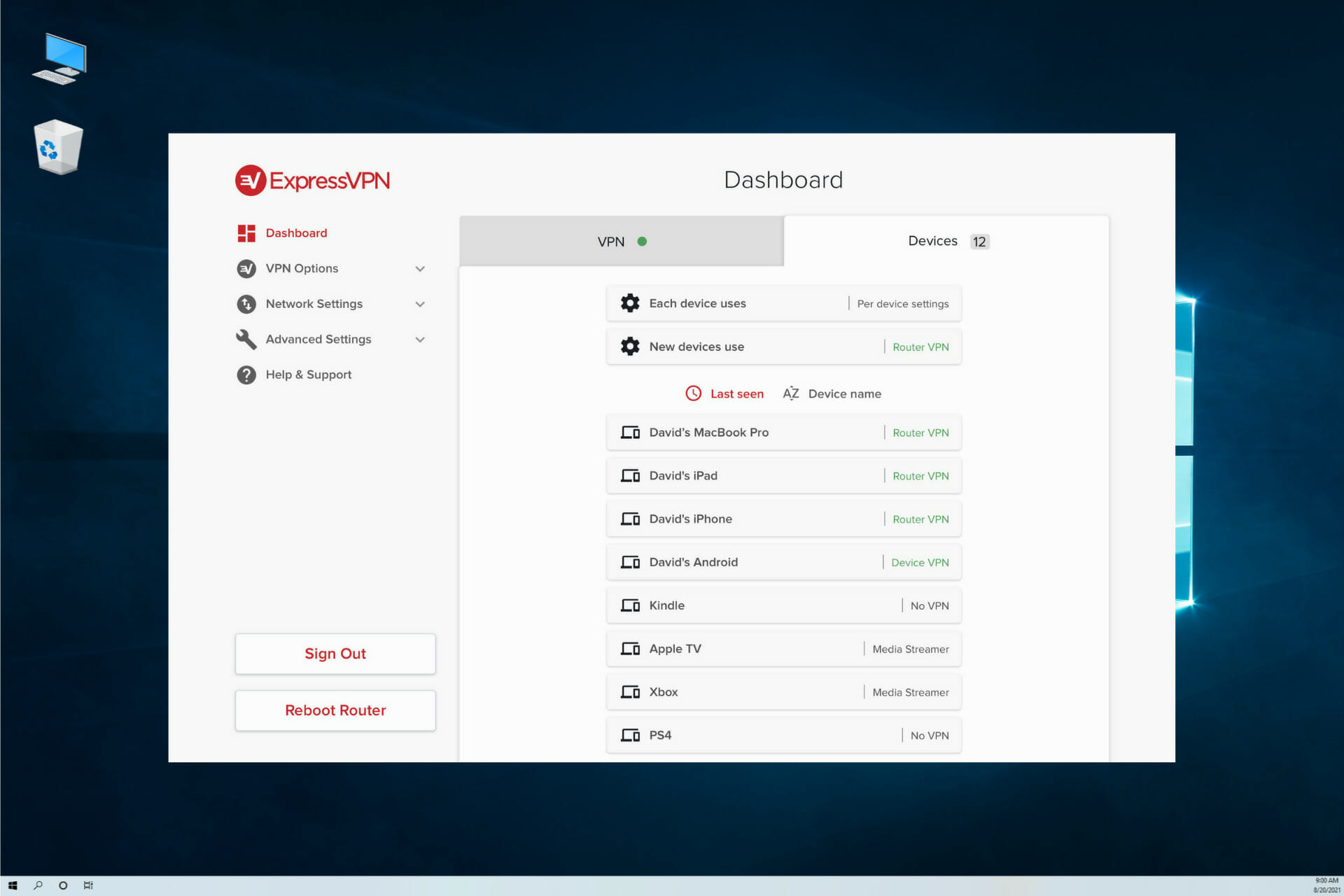Open the Dashboard grid icon
Viewport: 1344px width, 896px height.
click(x=246, y=233)
